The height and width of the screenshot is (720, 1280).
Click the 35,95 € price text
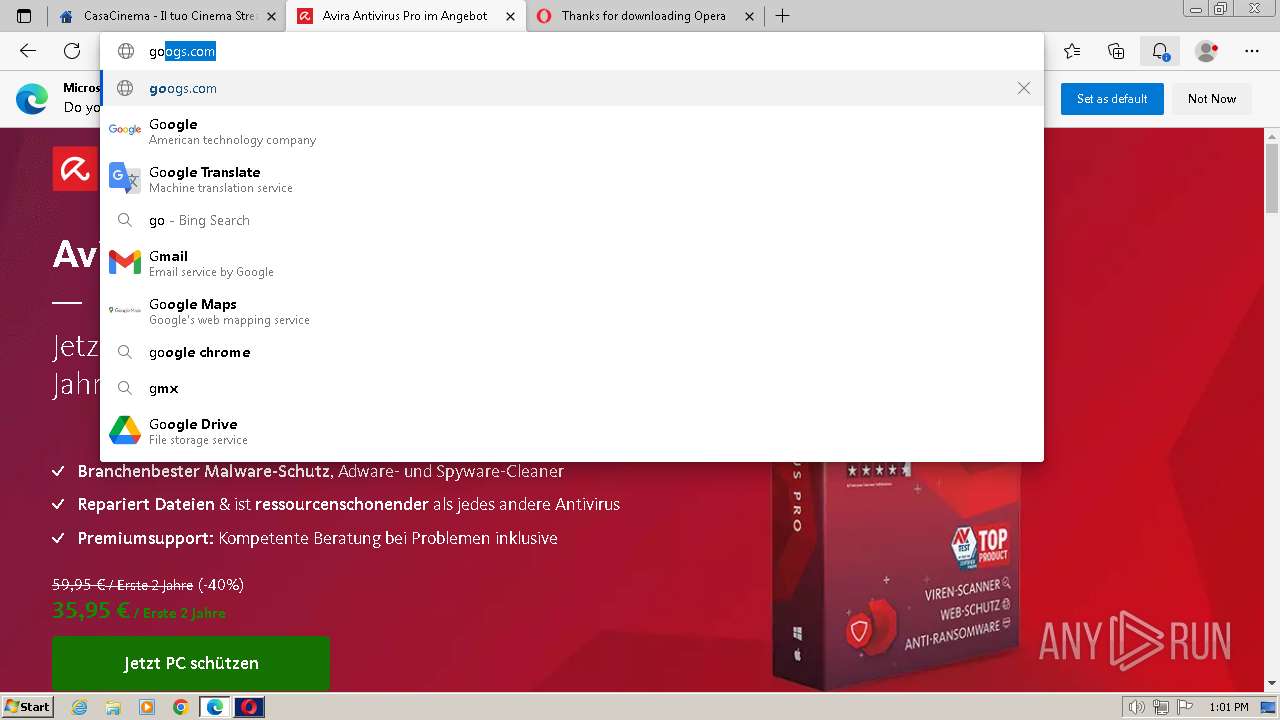pos(91,610)
